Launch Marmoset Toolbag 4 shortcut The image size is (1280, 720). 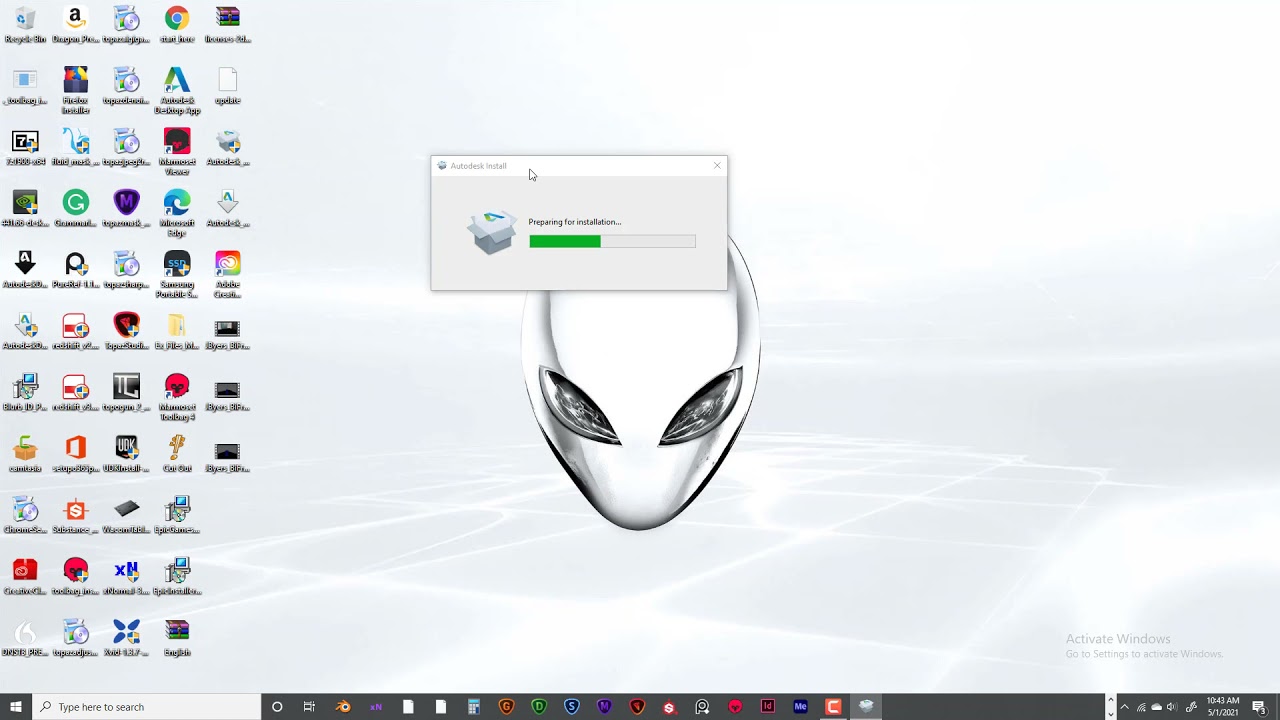(177, 395)
